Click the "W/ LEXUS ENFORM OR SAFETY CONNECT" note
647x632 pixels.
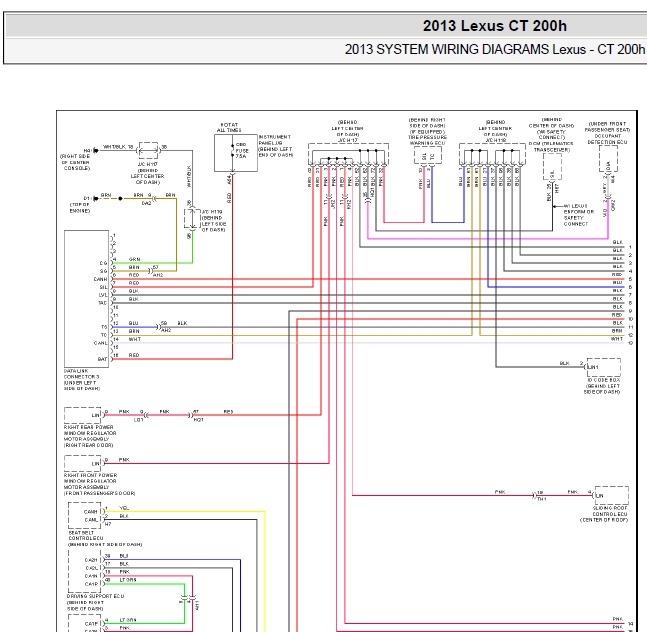tap(579, 215)
